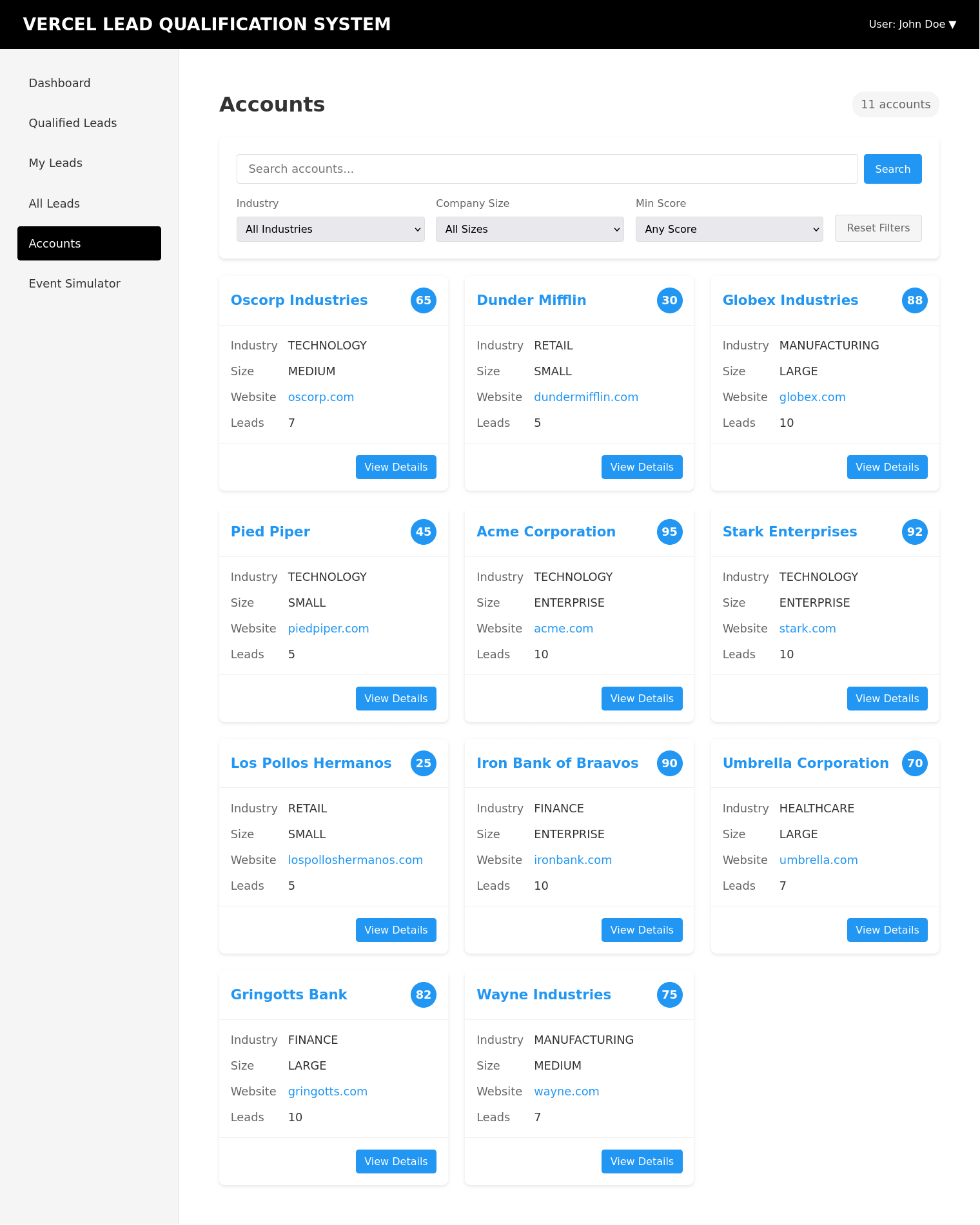Image resolution: width=980 pixels, height=1225 pixels.
Task: Click the score badge 65 on Oscorp
Action: [424, 300]
